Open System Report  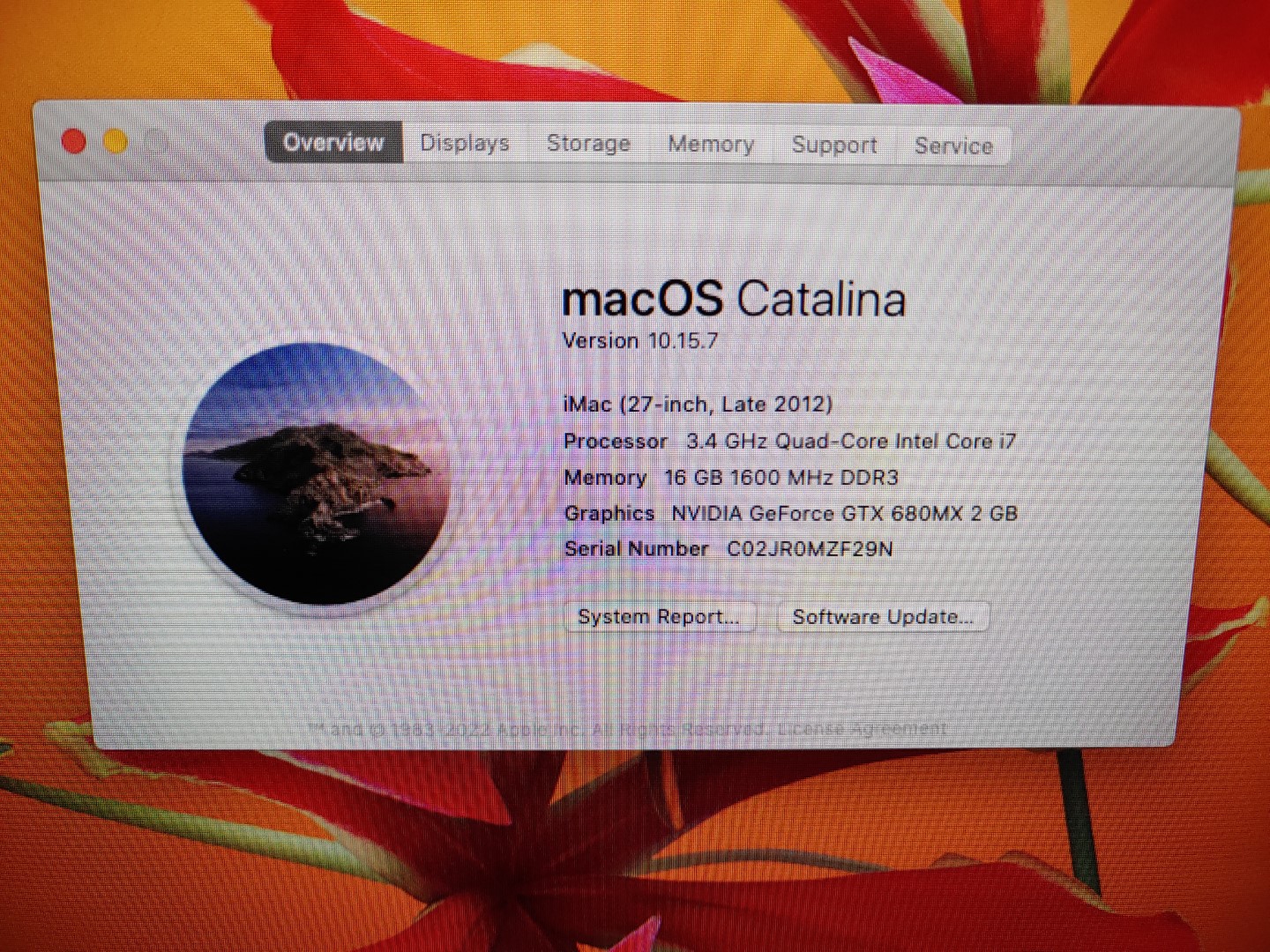click(x=660, y=616)
